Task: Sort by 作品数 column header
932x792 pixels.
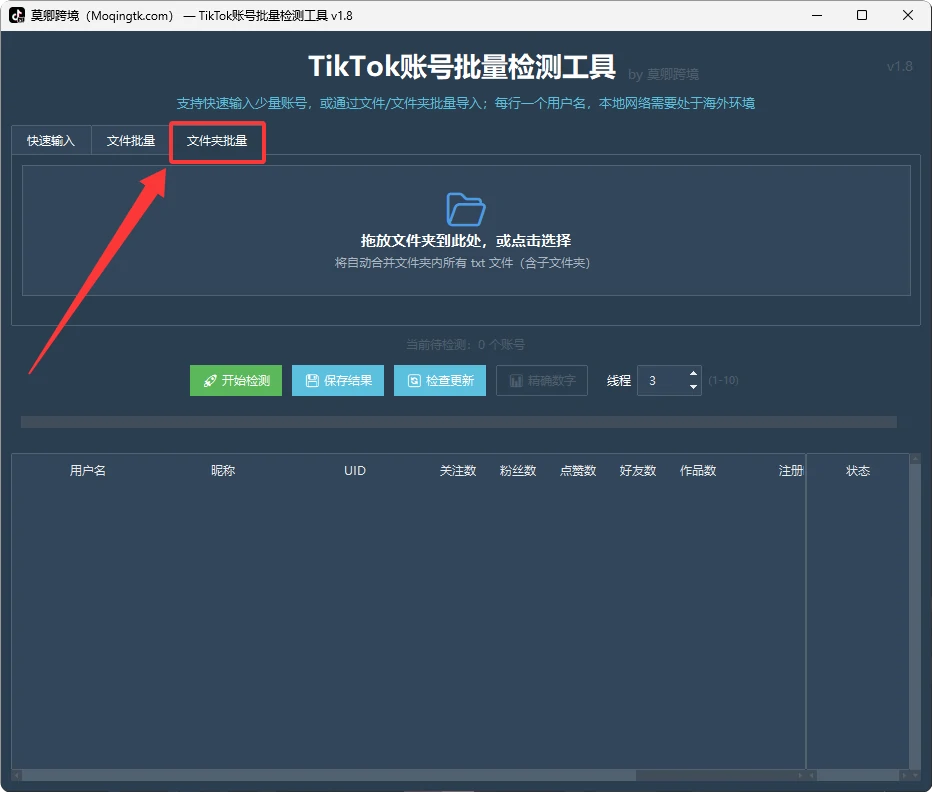Action: coord(698,471)
